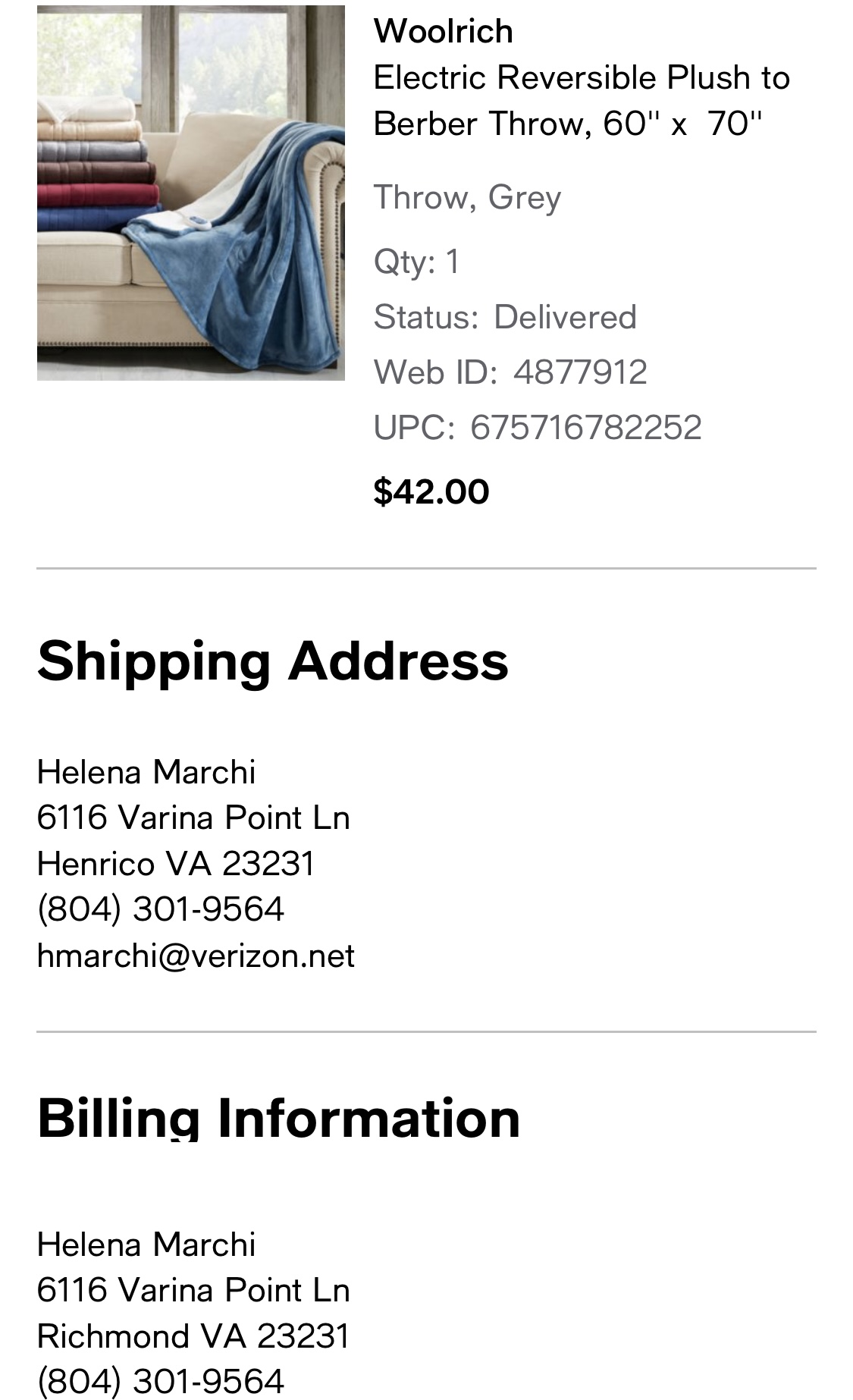Open the Woolrich throw product image
The height and width of the screenshot is (1400, 853).
coord(190,193)
